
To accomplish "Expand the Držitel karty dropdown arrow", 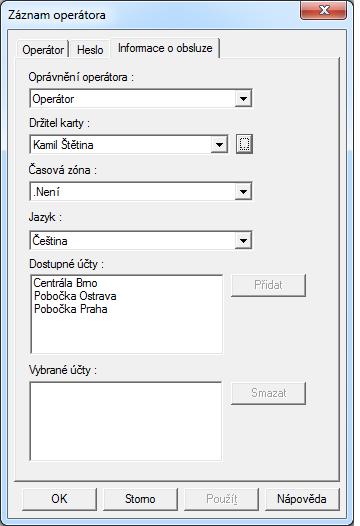I will [x=219, y=145].
